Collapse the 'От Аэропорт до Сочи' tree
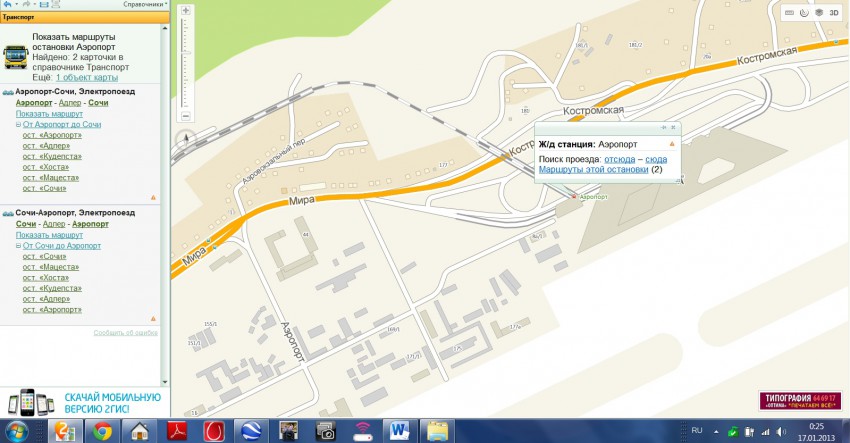Viewport: 850px width, 443px height. click(18, 124)
